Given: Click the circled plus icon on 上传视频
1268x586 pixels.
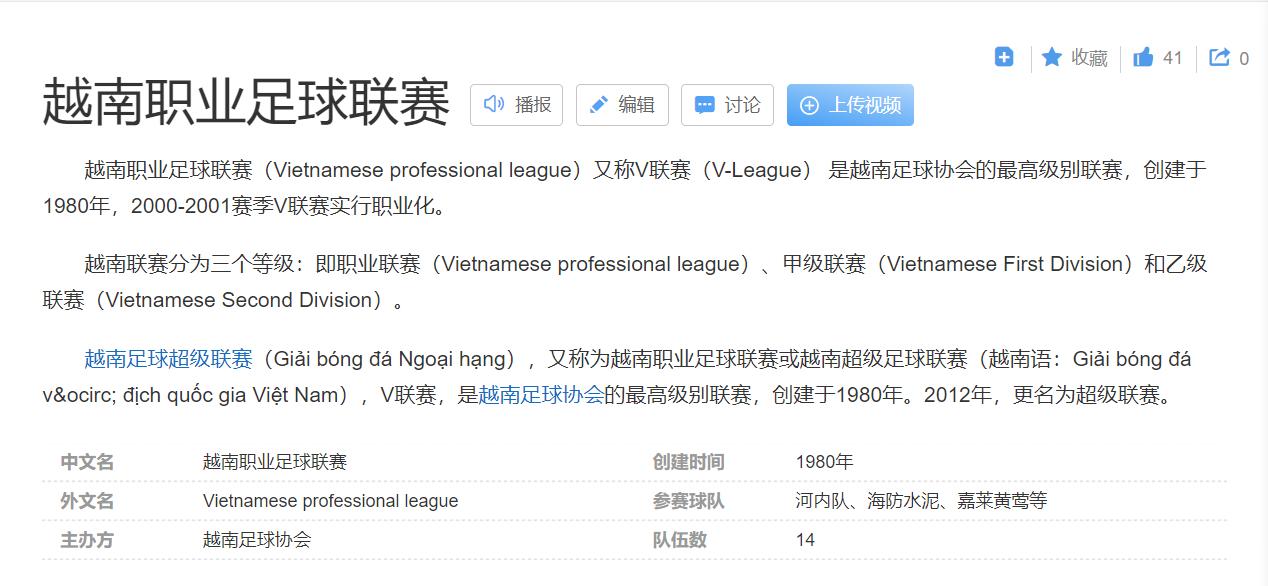Looking at the screenshot, I should point(809,104).
